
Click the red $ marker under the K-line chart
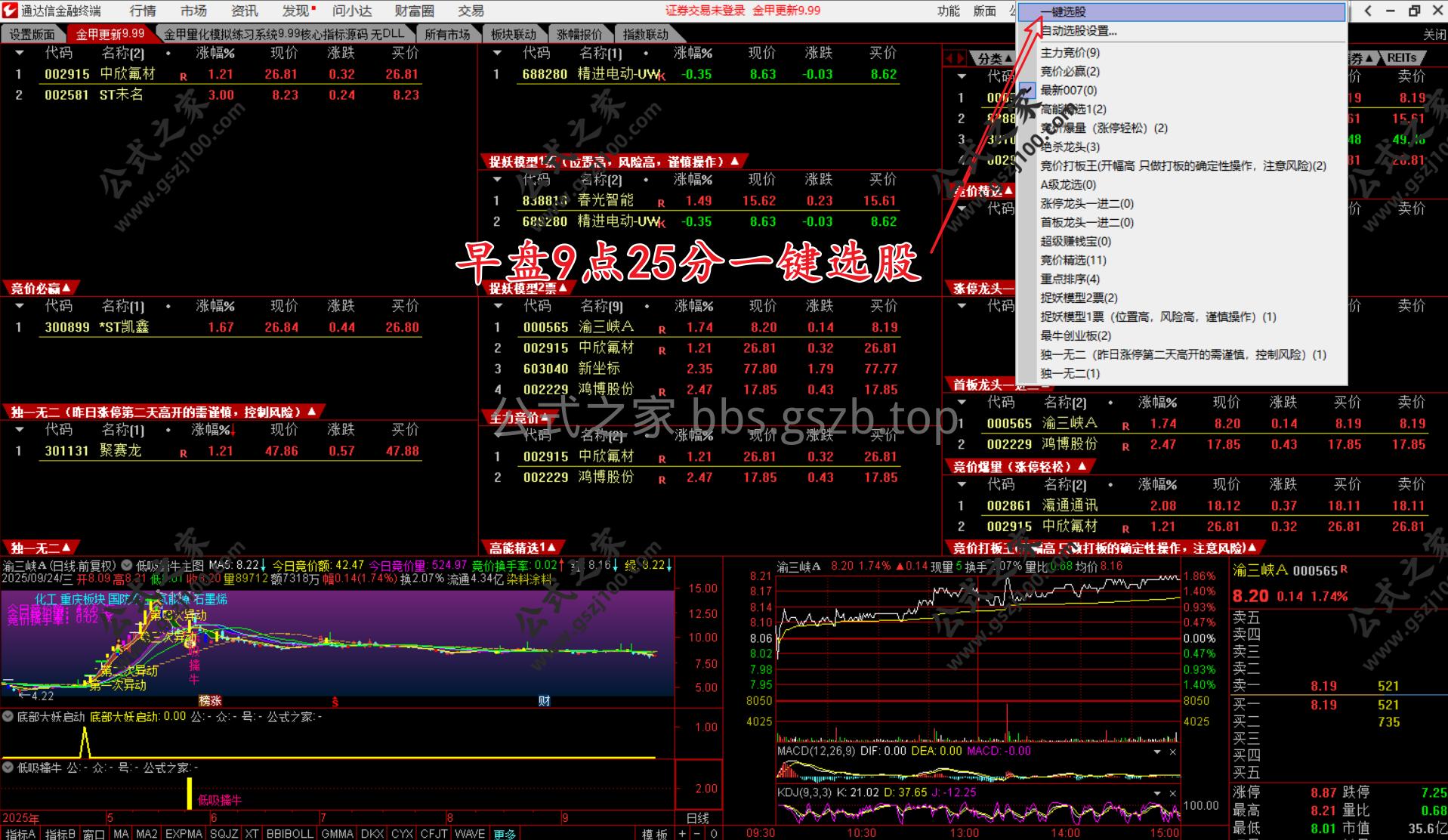click(x=335, y=702)
